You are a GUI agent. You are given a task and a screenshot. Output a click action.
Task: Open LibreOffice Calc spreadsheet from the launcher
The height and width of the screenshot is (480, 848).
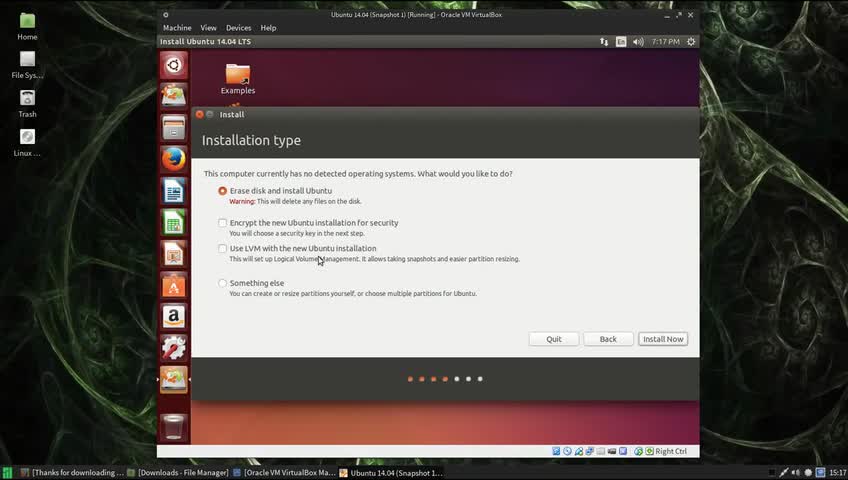tap(174, 223)
